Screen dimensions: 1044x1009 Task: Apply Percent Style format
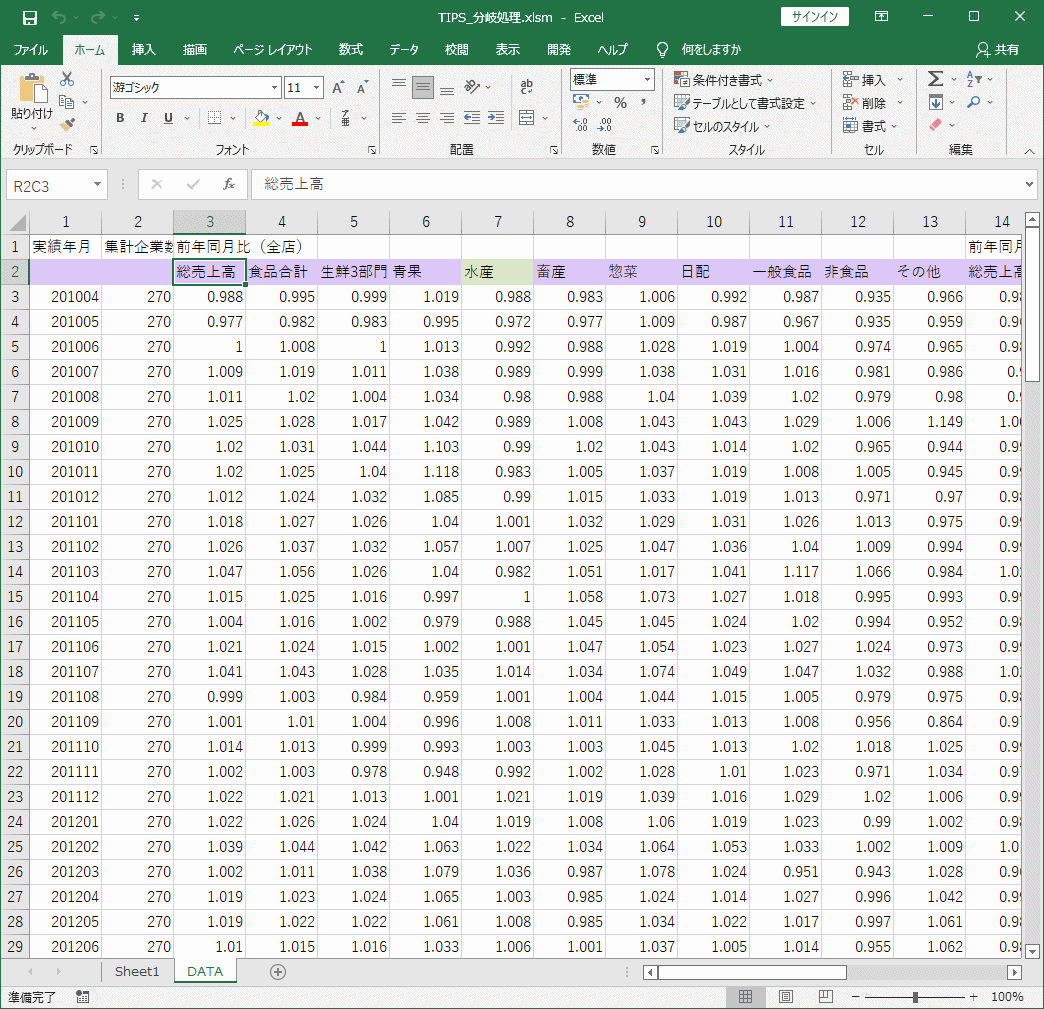tap(621, 103)
